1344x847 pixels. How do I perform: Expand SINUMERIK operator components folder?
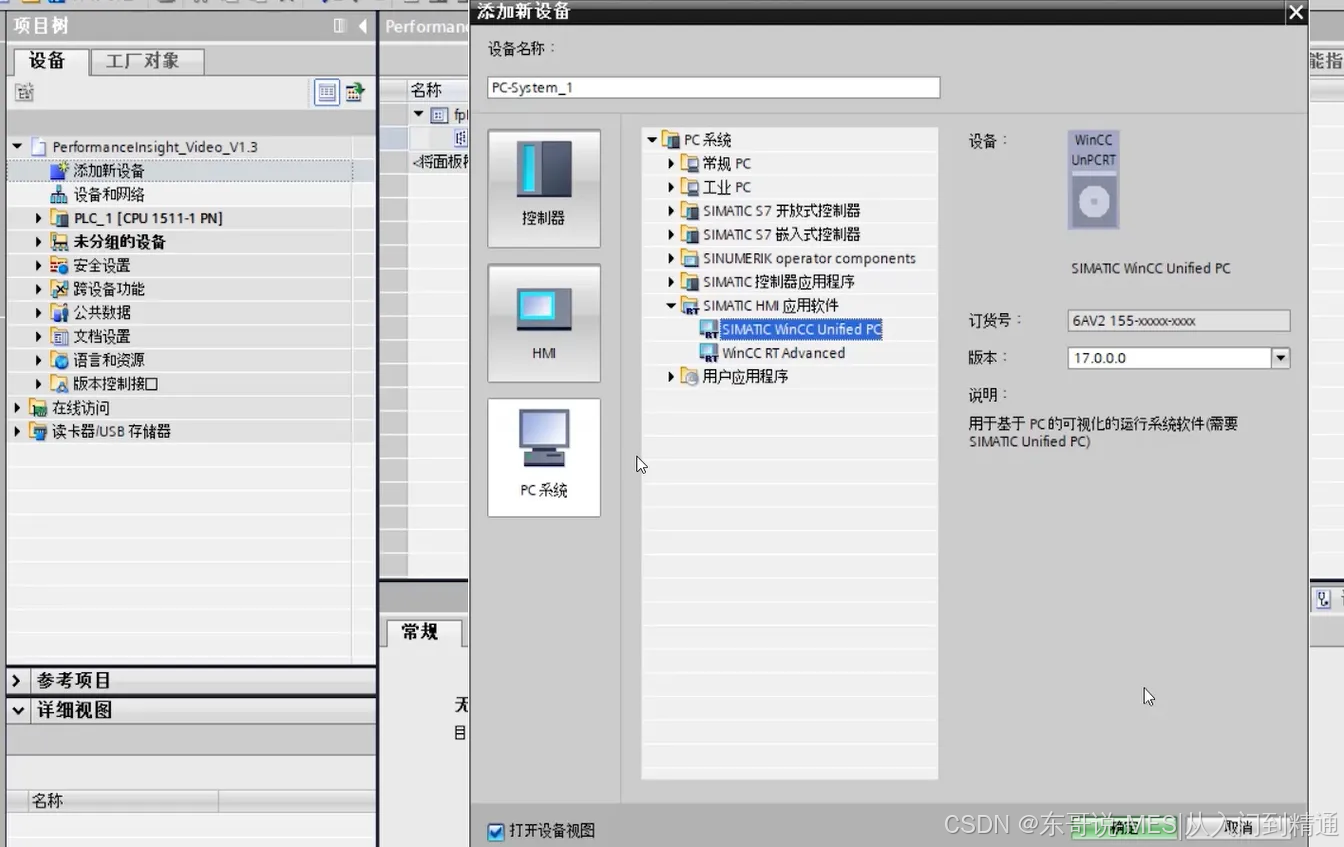(672, 258)
